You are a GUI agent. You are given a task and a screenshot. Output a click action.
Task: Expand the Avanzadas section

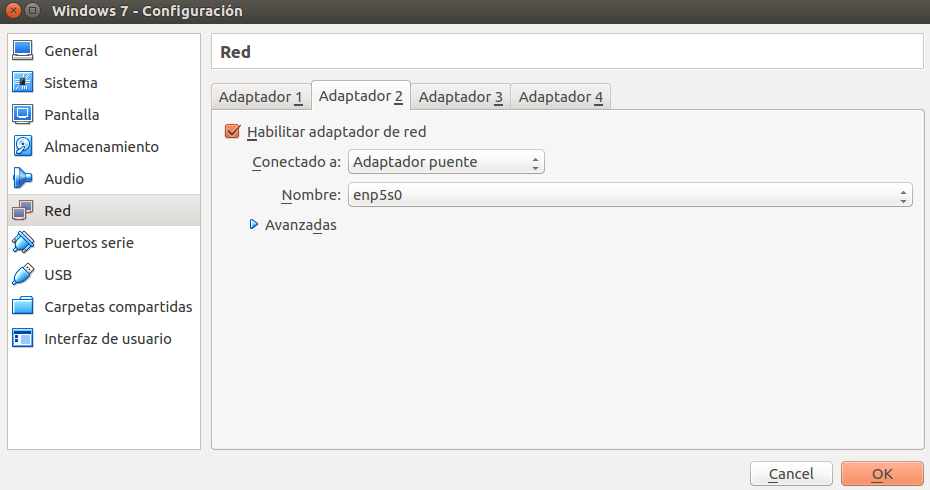tap(293, 225)
